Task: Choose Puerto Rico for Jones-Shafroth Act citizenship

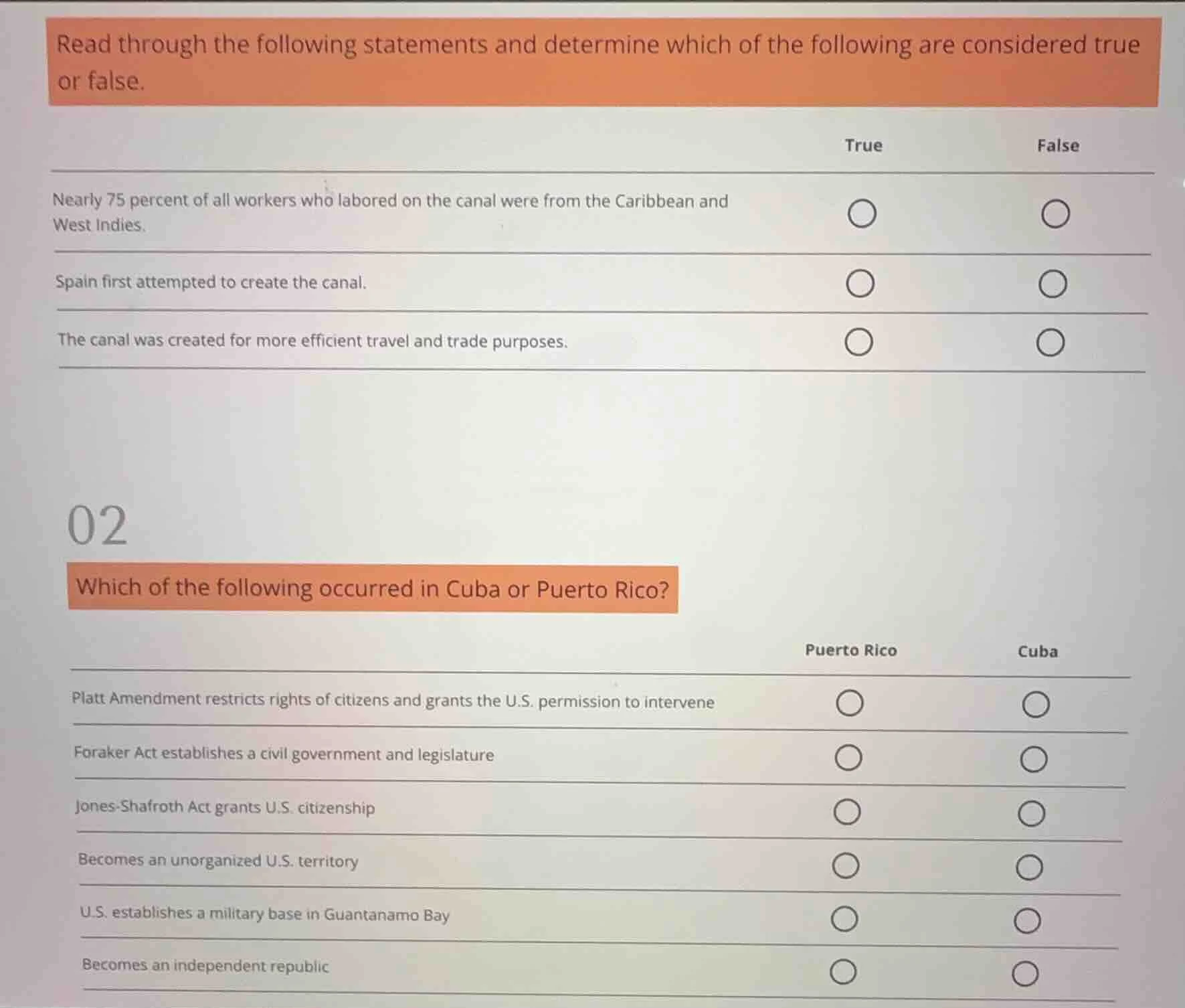Action: tap(847, 812)
